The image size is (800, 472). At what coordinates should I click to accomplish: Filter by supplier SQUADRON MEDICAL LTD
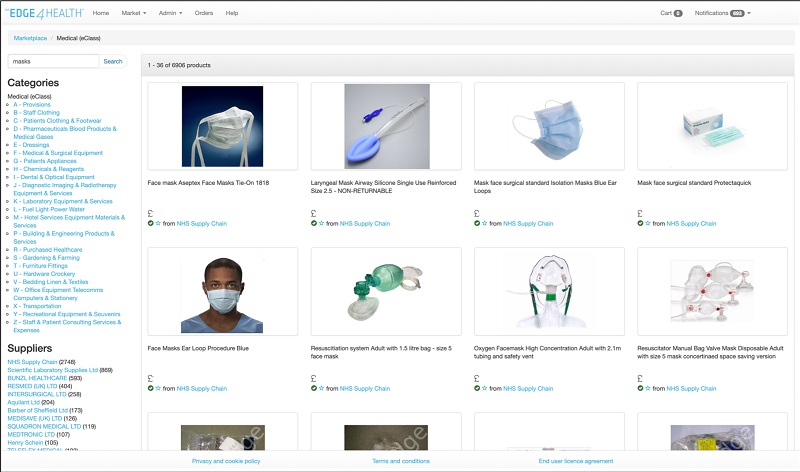44,427
